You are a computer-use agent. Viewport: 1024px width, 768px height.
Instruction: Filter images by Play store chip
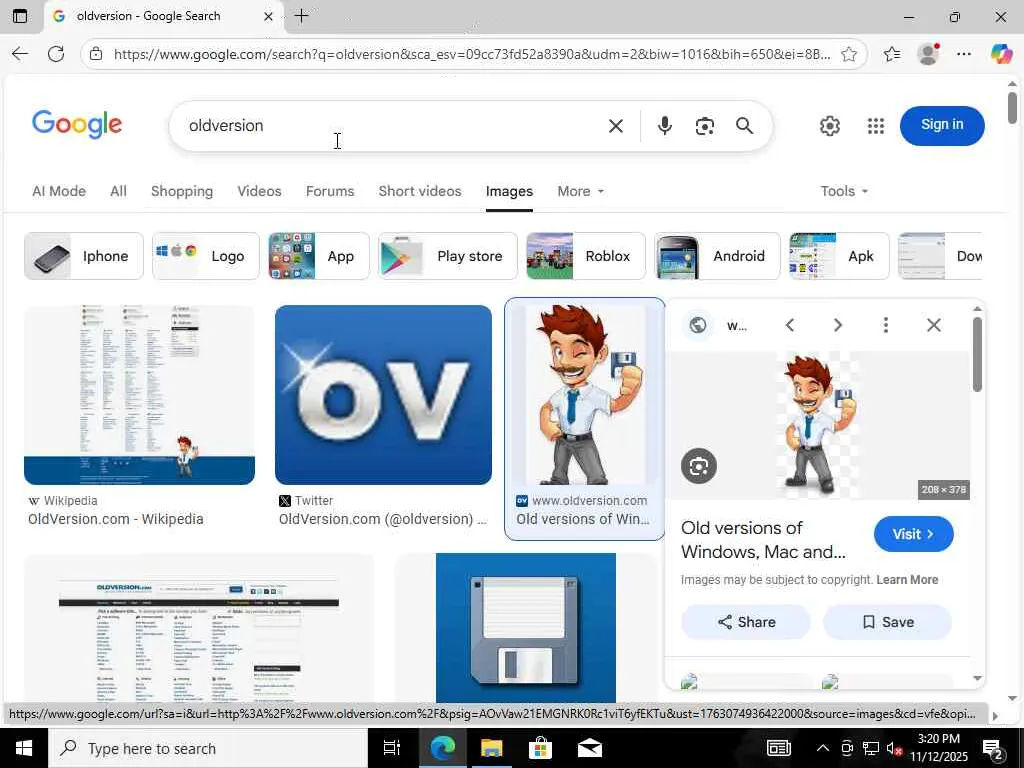(447, 256)
